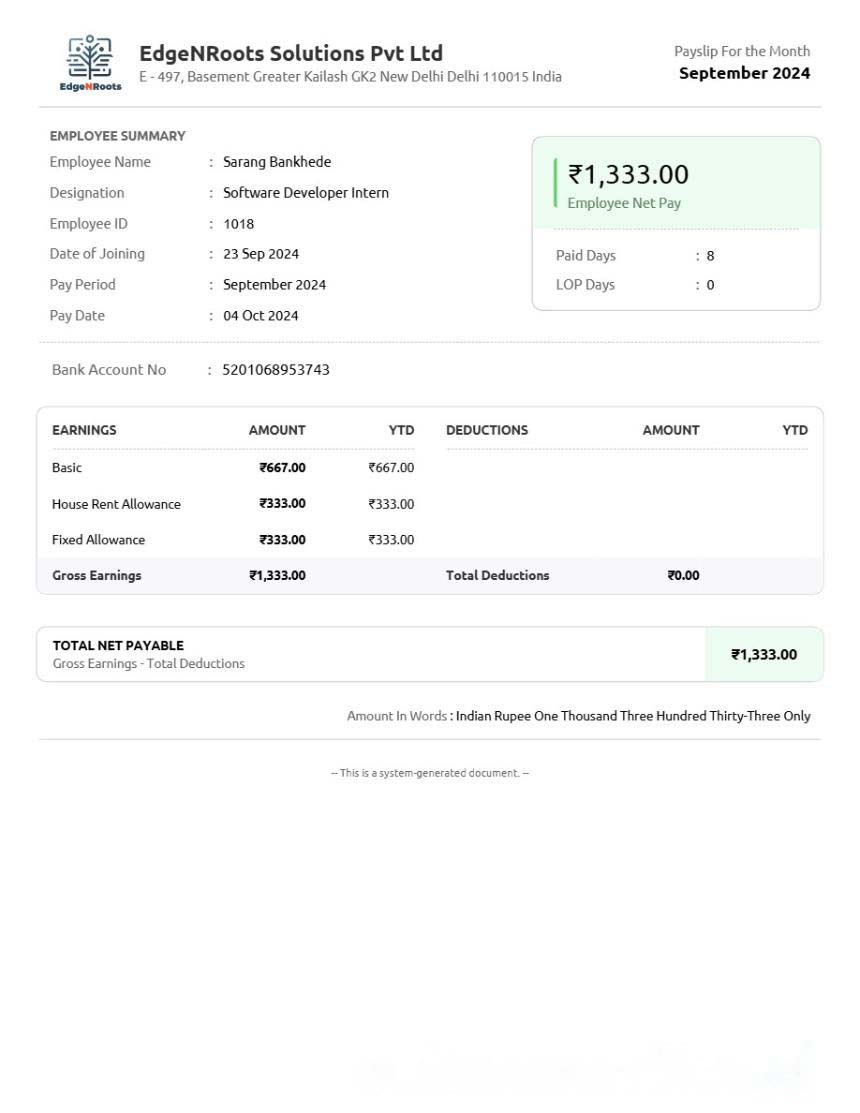Select the pay date 04 Oct 2024
This screenshot has height=1113, width=860.
(x=260, y=316)
